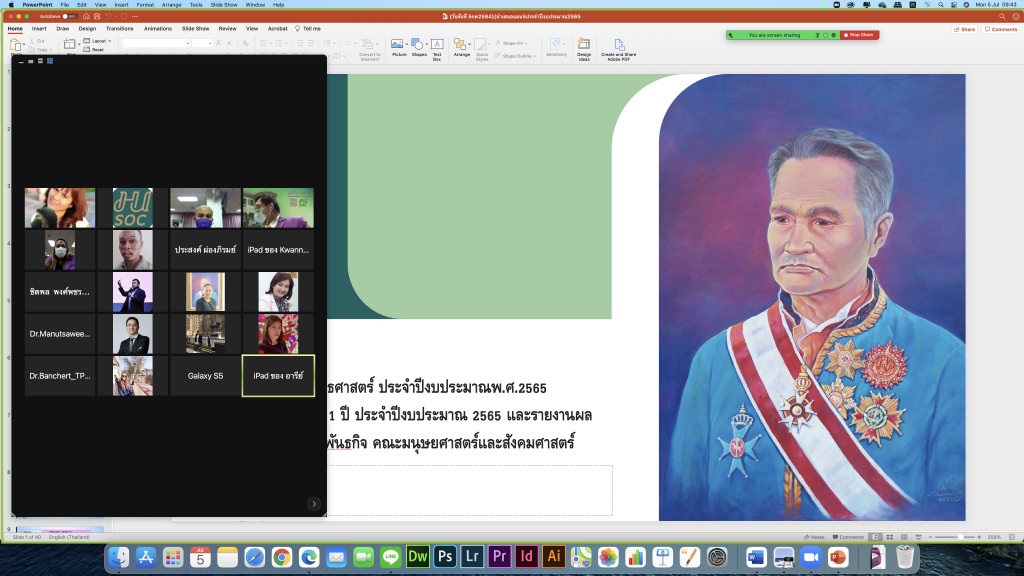Viewport: 1024px width, 576px height.
Task: Open the Insert ribbon tab
Action: (x=39, y=29)
